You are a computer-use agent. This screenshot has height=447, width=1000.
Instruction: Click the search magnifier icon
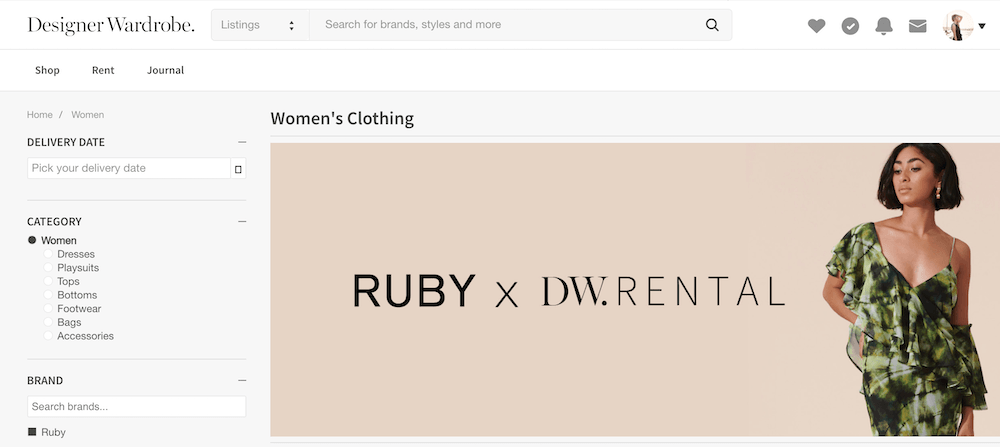tap(712, 25)
